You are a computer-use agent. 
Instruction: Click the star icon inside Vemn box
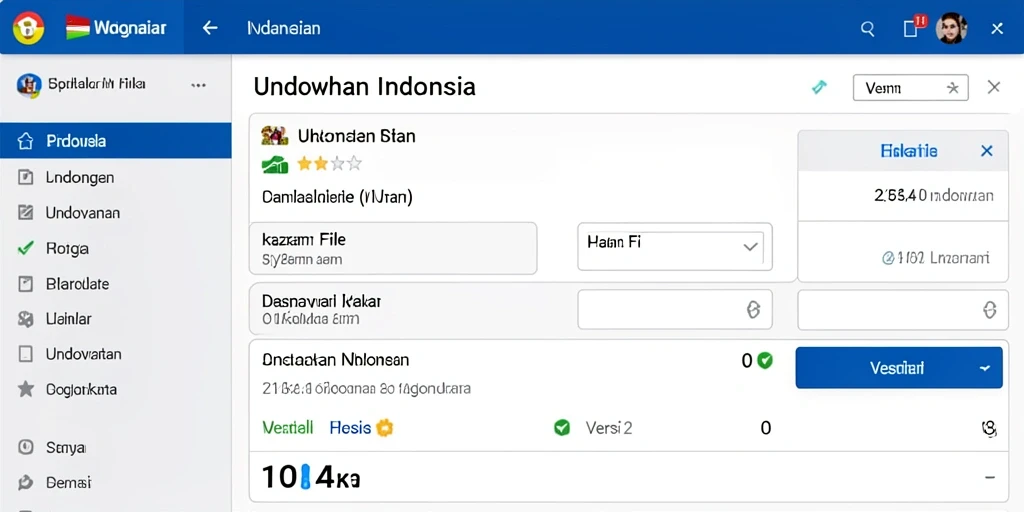point(952,88)
